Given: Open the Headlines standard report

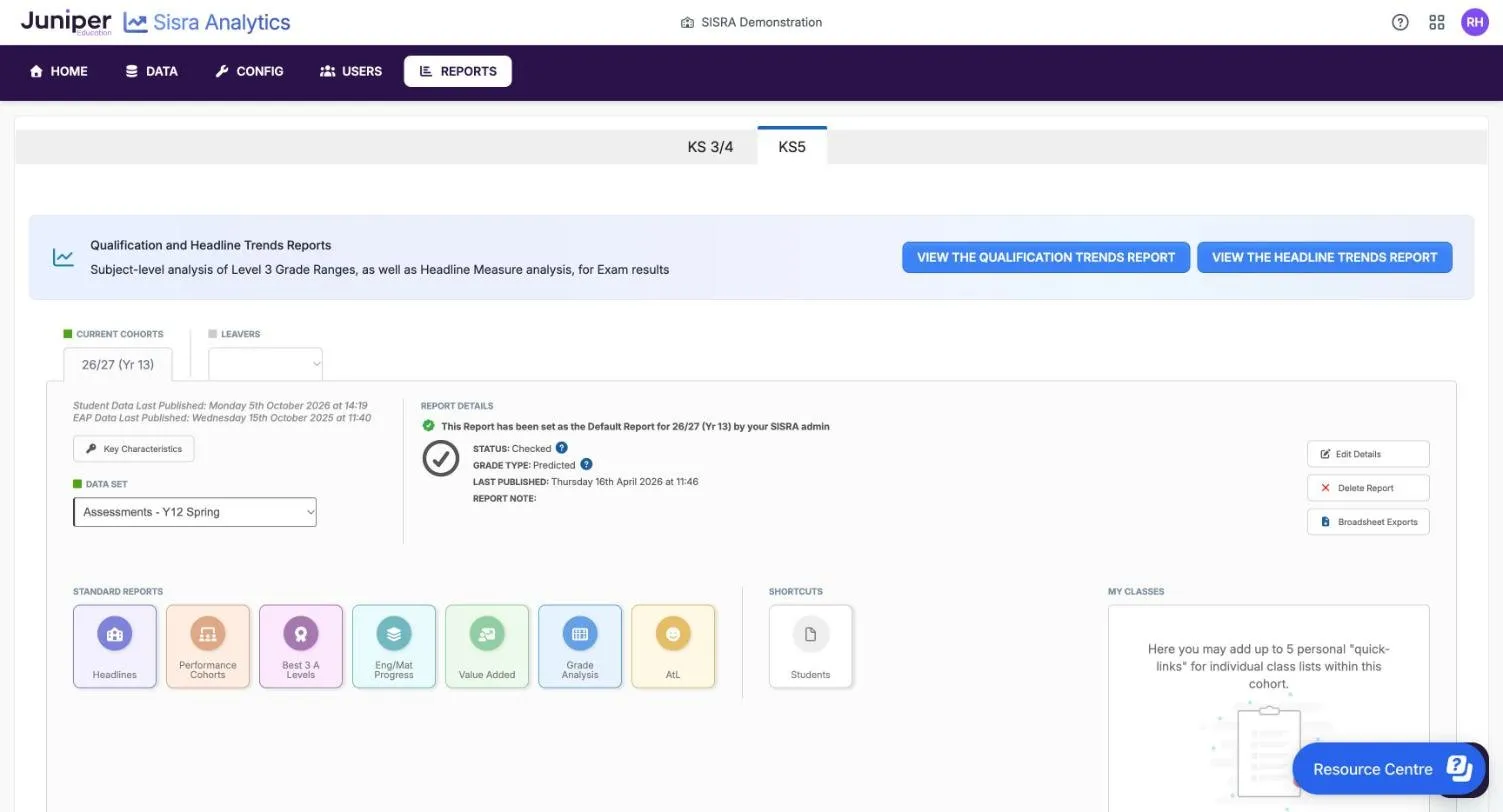Looking at the screenshot, I should coord(115,646).
